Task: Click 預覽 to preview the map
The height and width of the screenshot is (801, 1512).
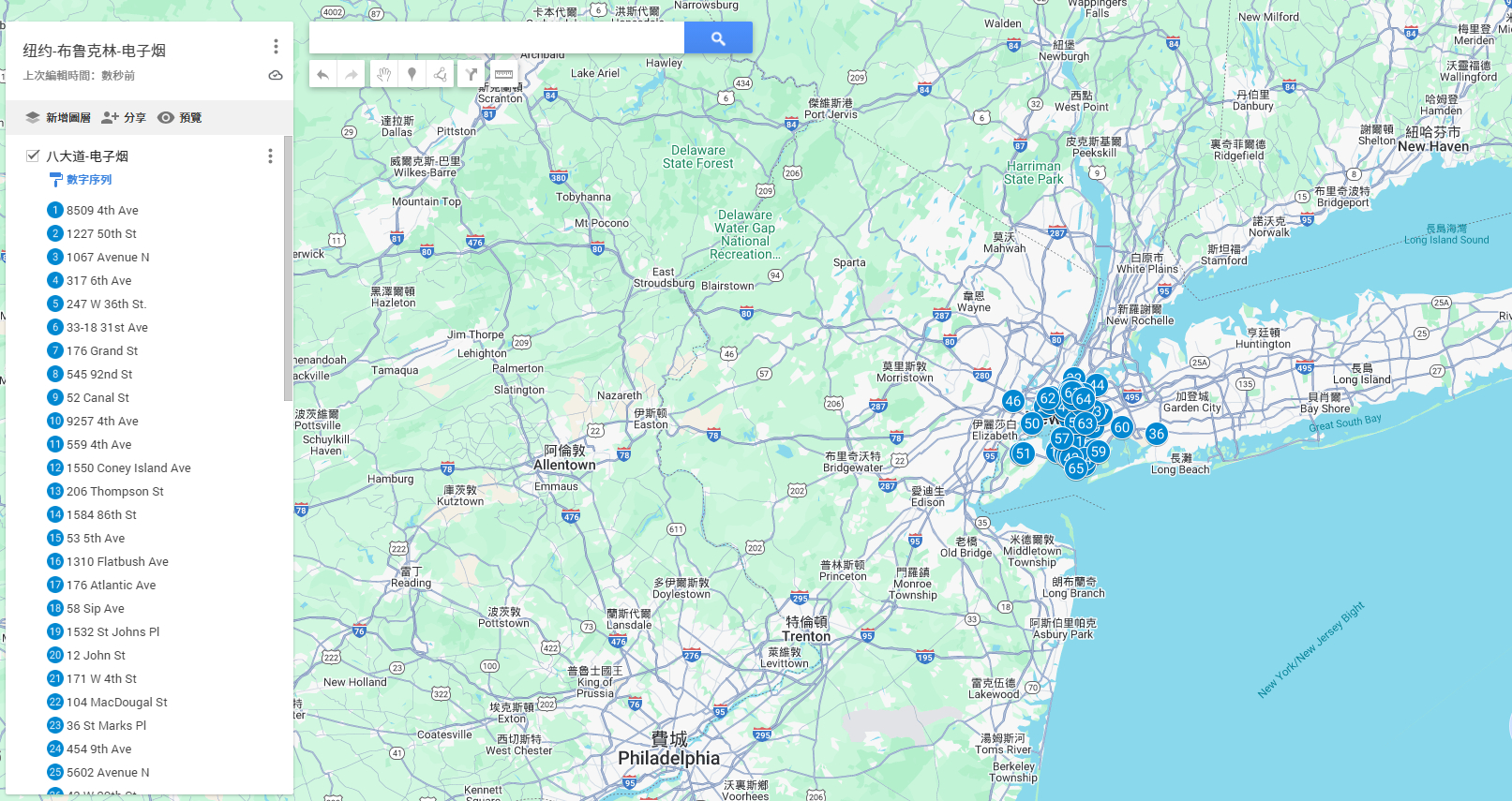Action: (x=180, y=118)
